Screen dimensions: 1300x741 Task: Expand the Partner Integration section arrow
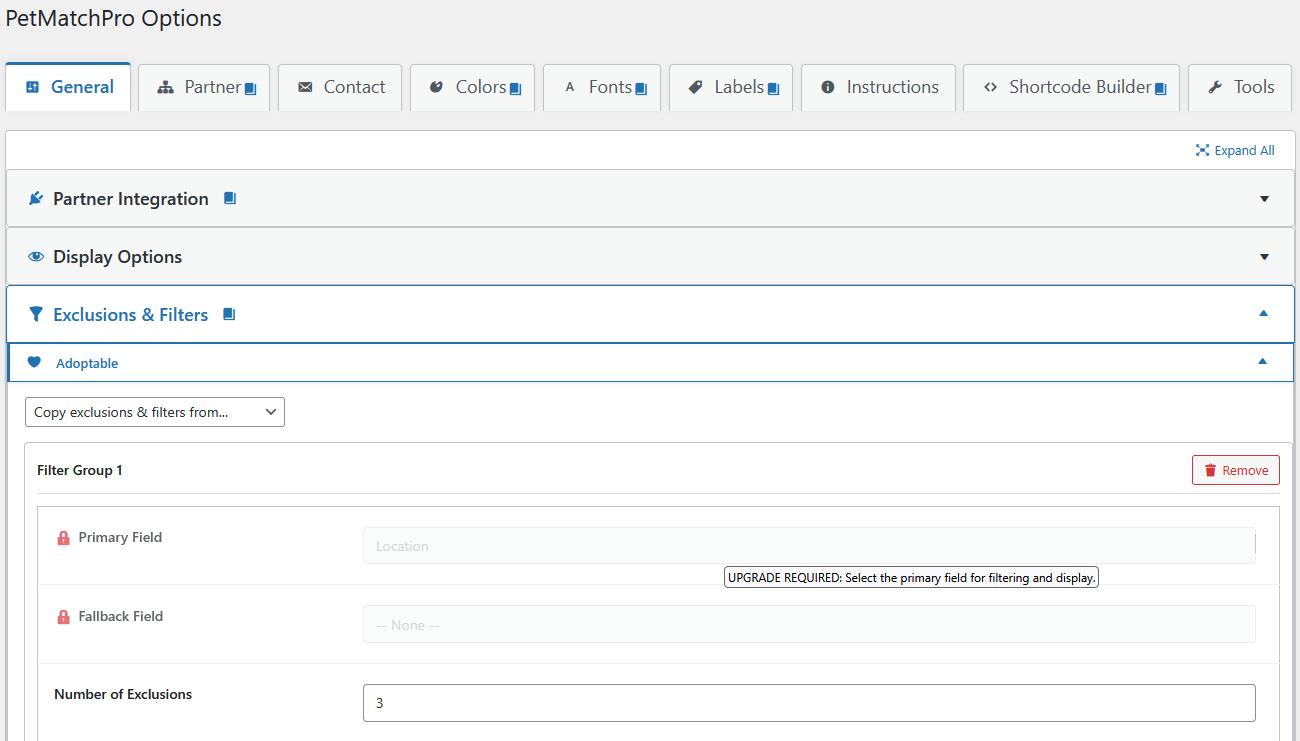pyautogui.click(x=1264, y=199)
